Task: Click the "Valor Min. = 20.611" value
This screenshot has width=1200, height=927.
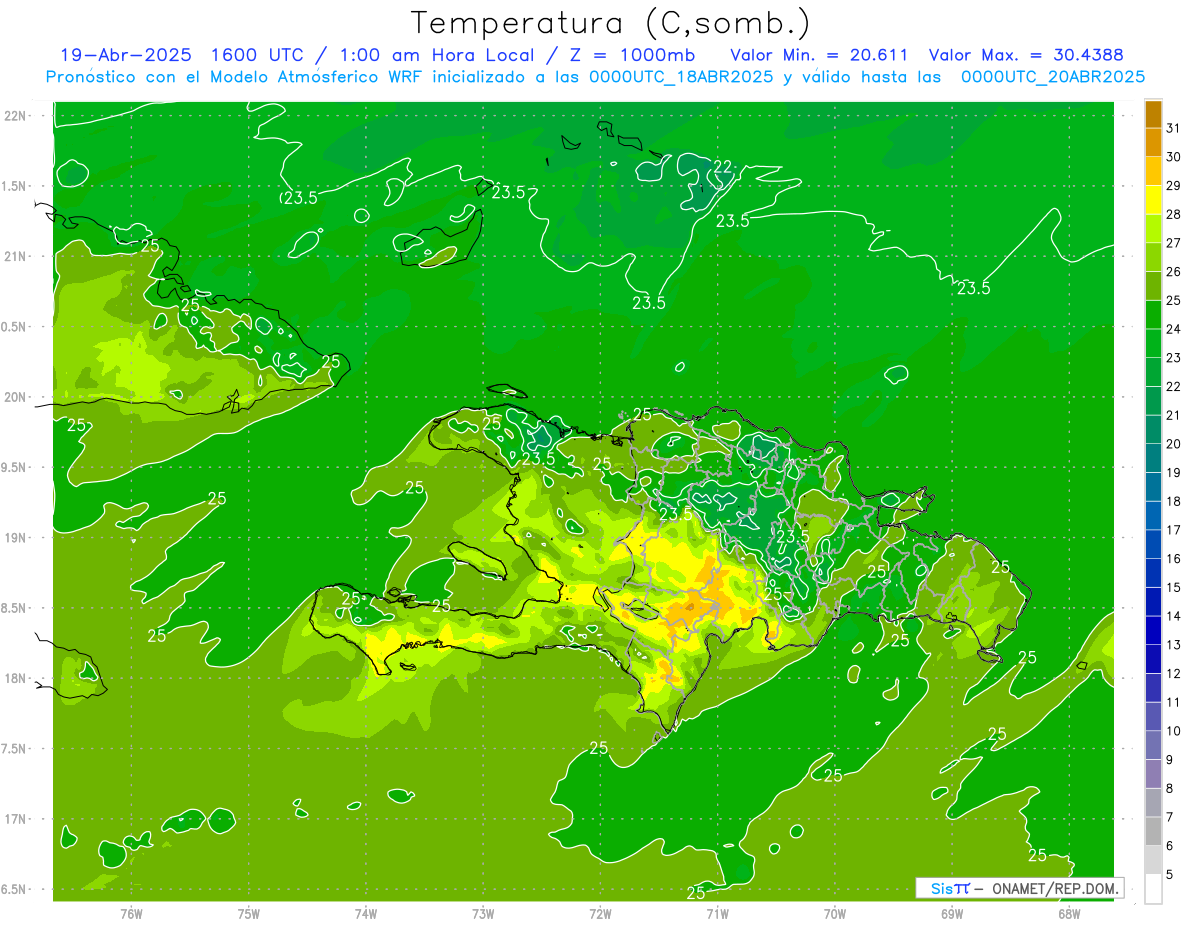Action: click(x=819, y=55)
